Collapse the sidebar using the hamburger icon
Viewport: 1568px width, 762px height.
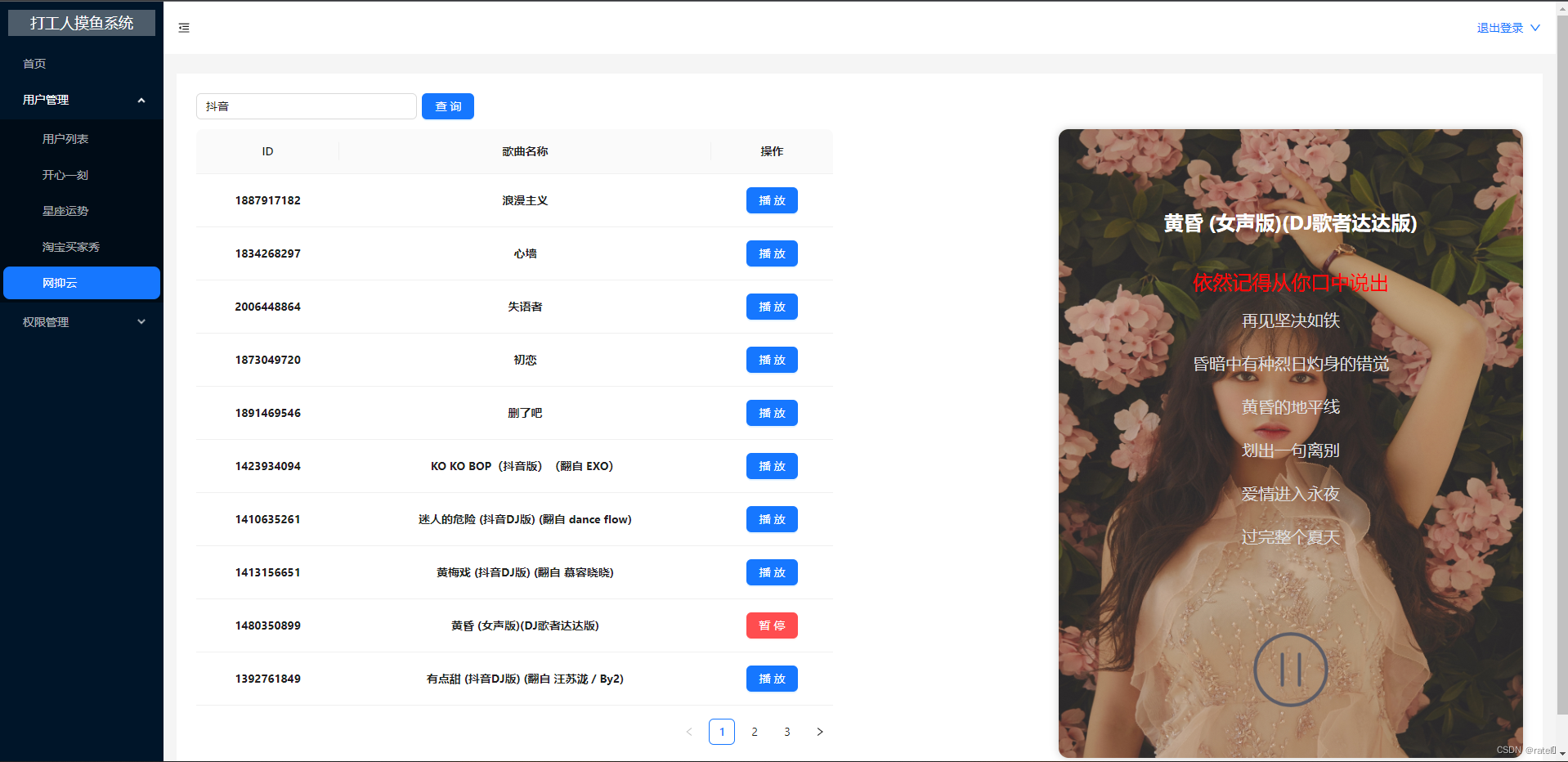click(183, 27)
